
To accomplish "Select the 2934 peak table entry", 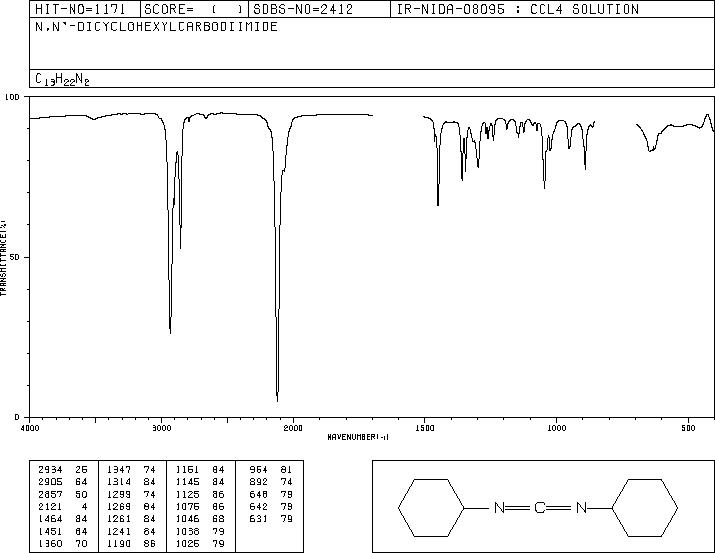I will tap(63, 470).
